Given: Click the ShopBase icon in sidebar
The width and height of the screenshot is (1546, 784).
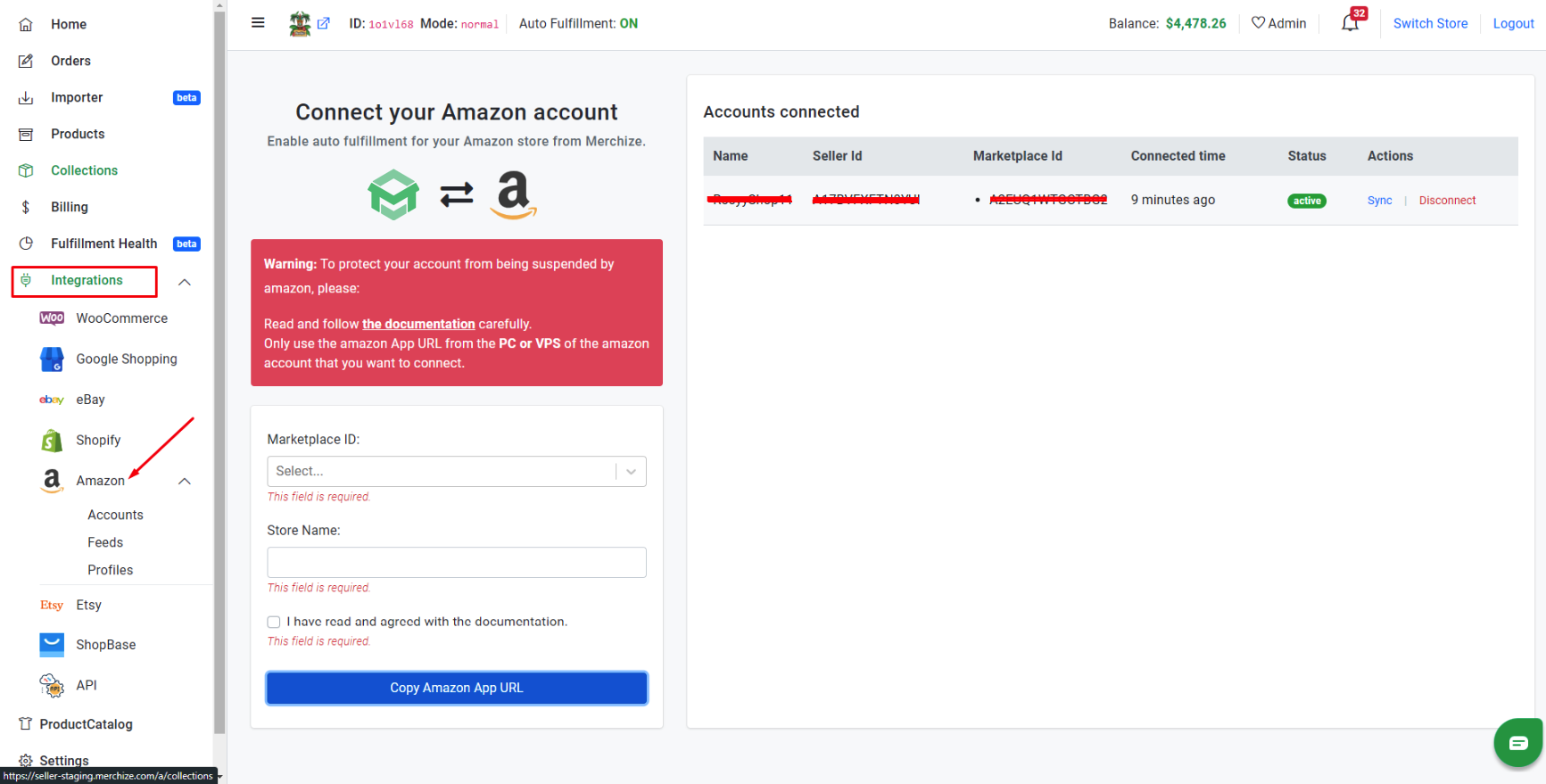Looking at the screenshot, I should pyautogui.click(x=52, y=645).
